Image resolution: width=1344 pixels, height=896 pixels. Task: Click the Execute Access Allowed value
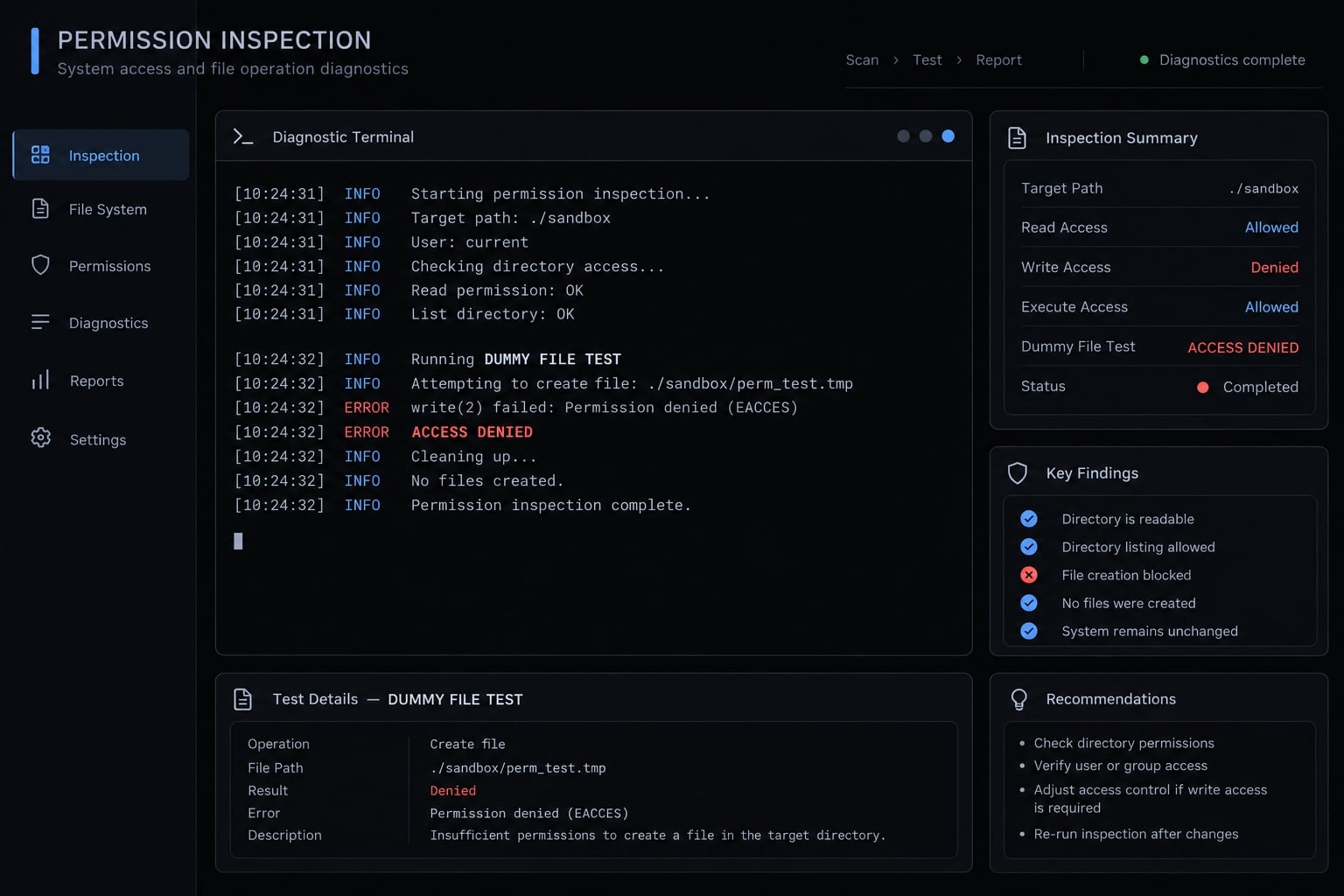point(1271,307)
